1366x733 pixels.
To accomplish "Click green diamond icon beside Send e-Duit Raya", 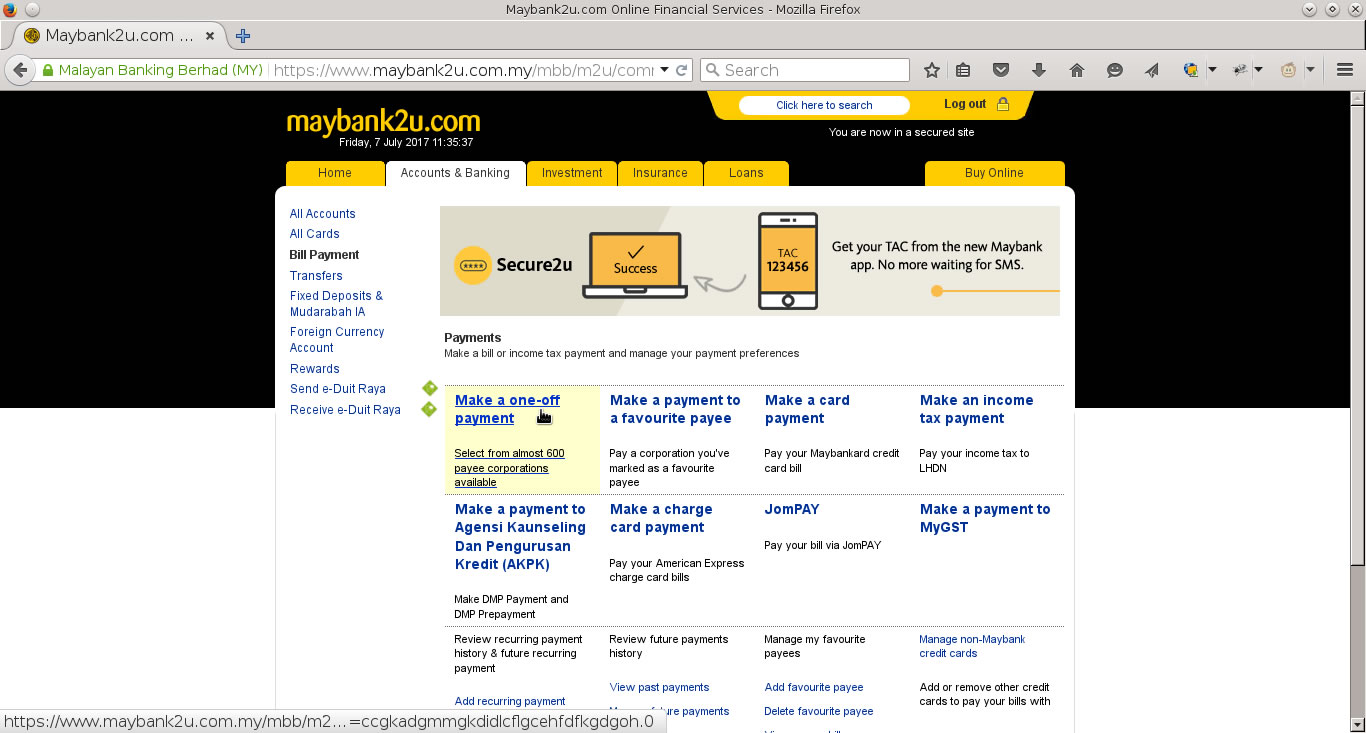I will (429, 388).
